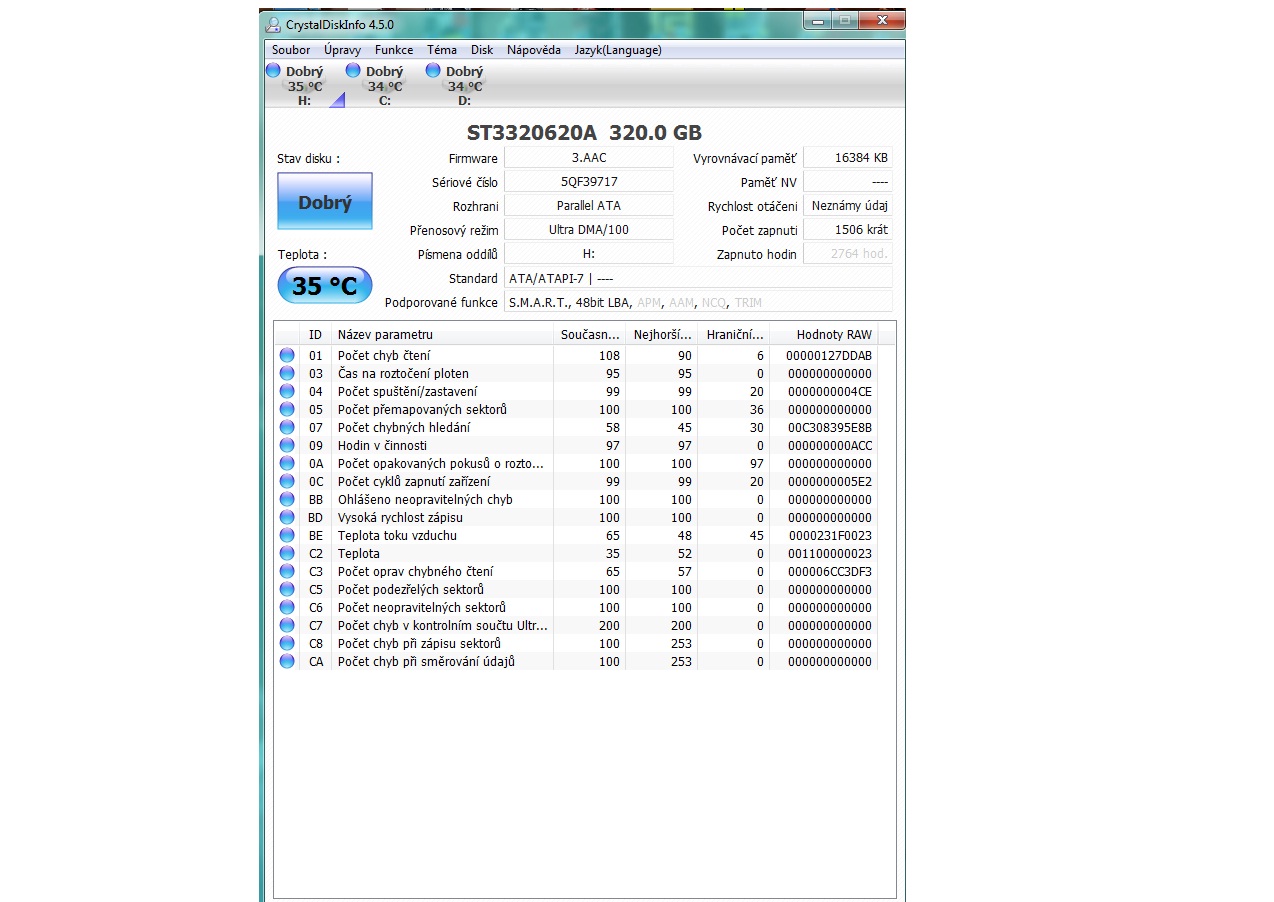The width and height of the screenshot is (1274, 902).
Task: Click the blue Dobrý health status button
Action: click(x=325, y=202)
